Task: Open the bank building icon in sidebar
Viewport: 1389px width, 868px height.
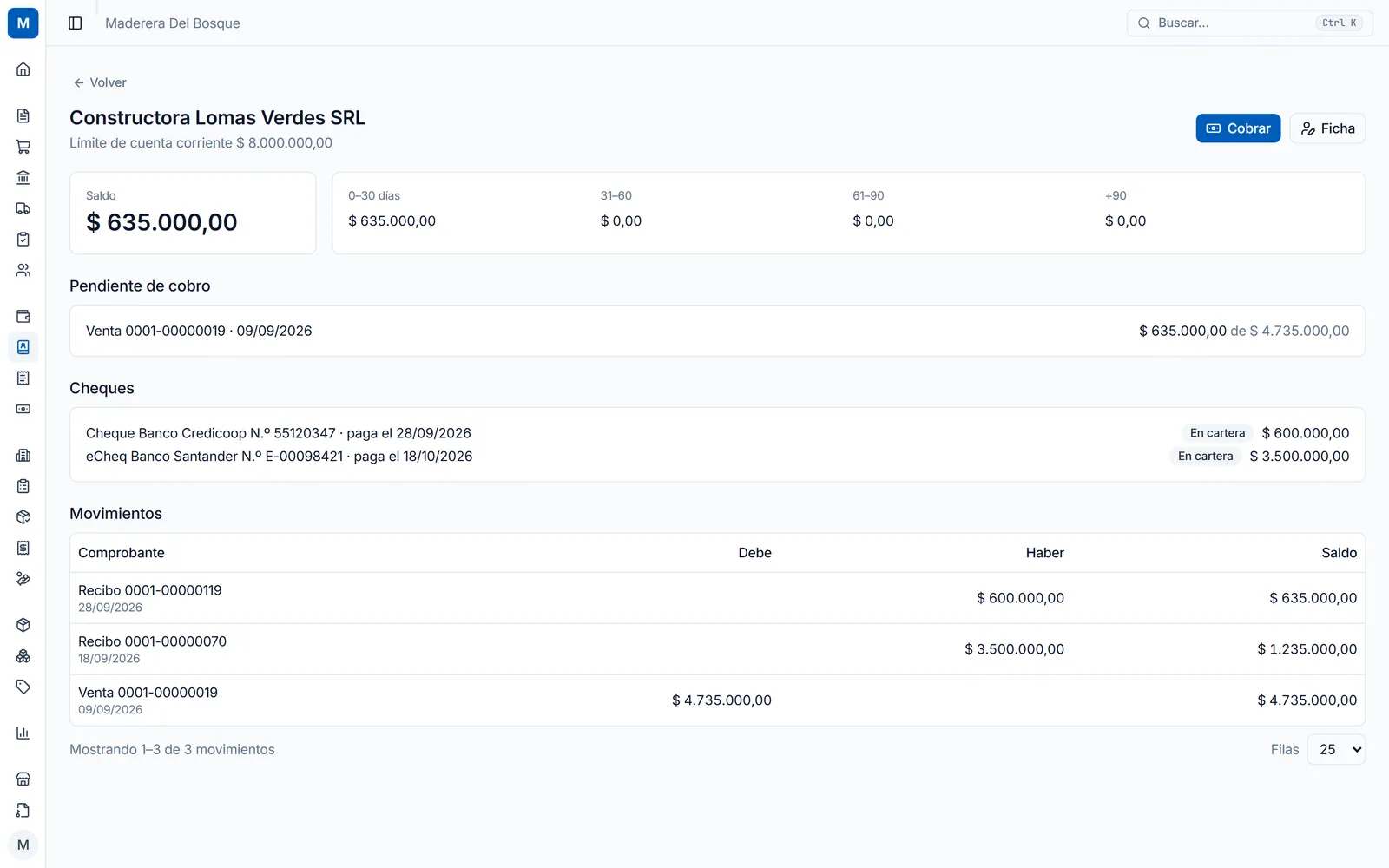Action: (23, 178)
